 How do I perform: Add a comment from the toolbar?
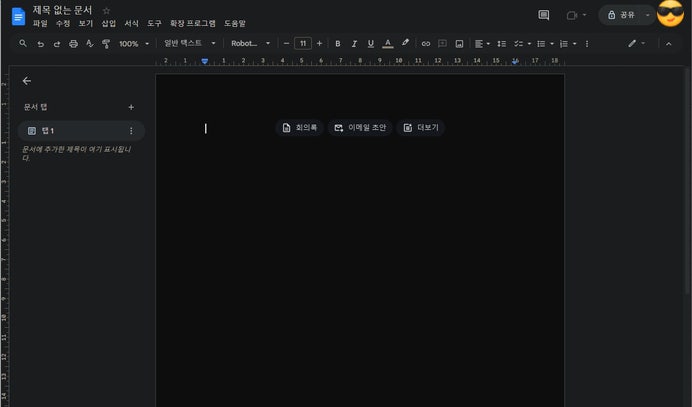tap(442, 44)
